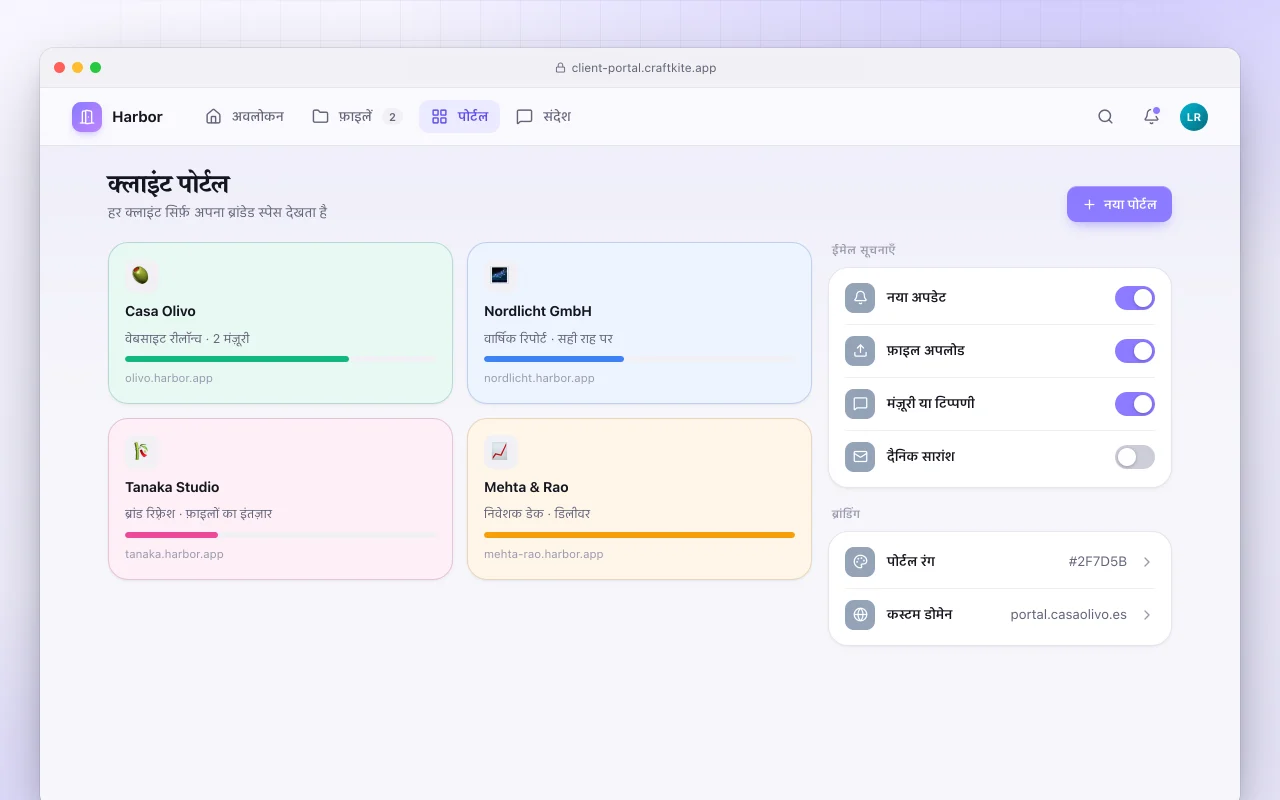Screen dimensions: 1280x800
Task: Toggle the फ़ाइल अपलोड email switch
Action: click(x=1135, y=351)
